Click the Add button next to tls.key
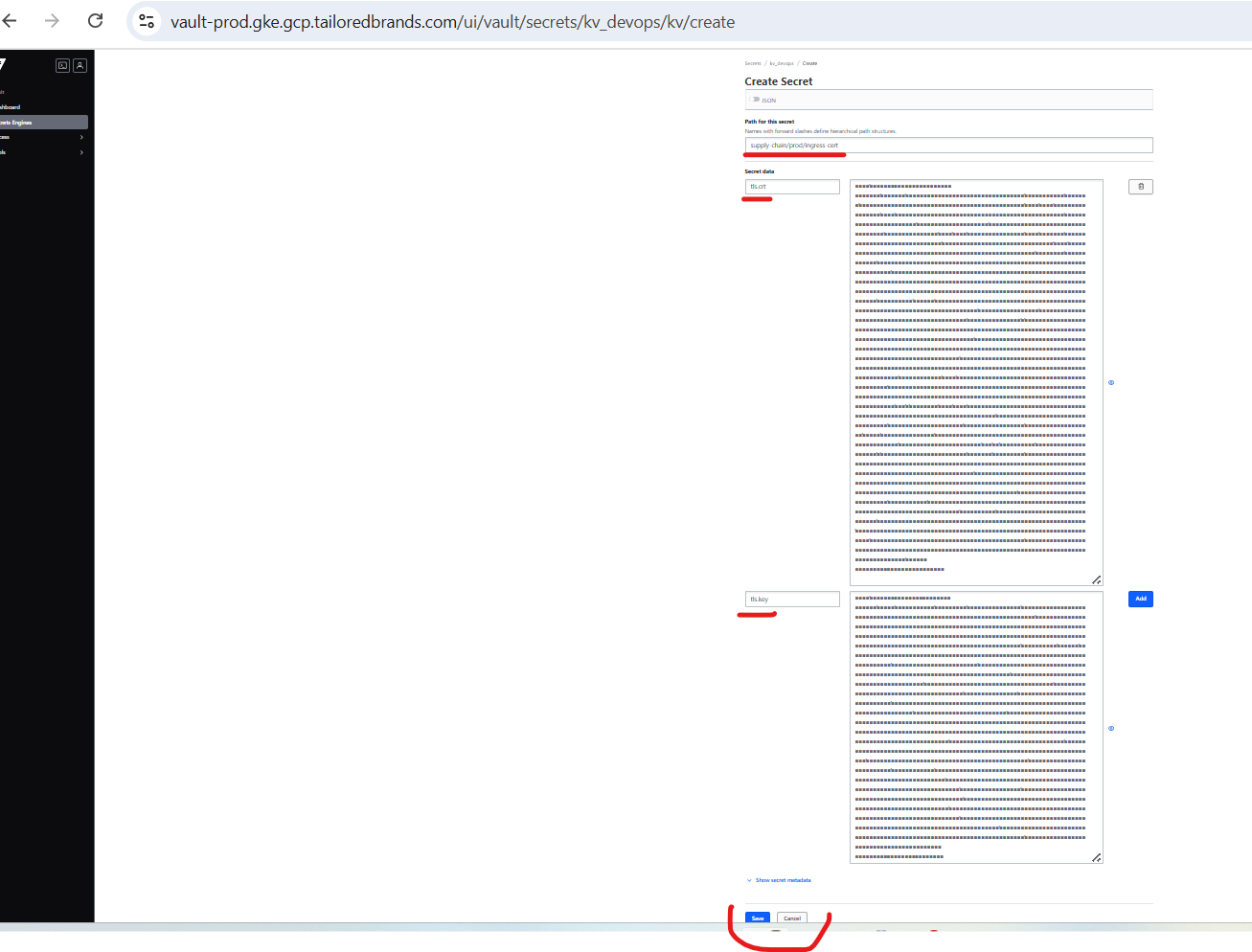Screen dimensions: 1252x952 click(x=1140, y=599)
